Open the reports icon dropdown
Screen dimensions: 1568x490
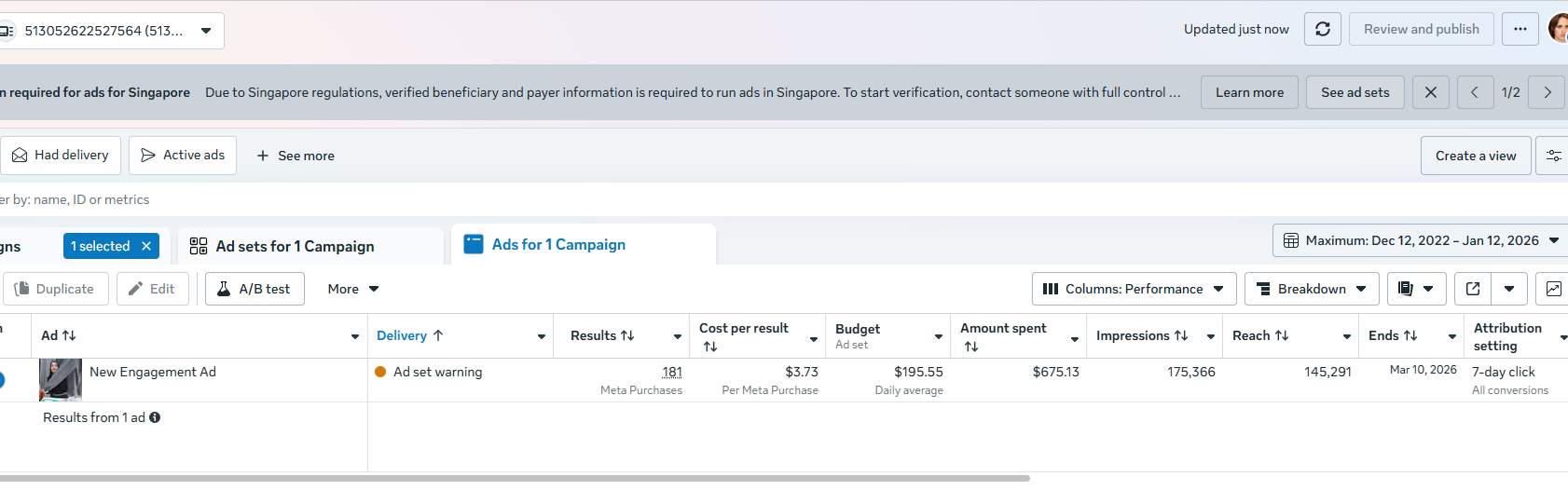[1416, 289]
